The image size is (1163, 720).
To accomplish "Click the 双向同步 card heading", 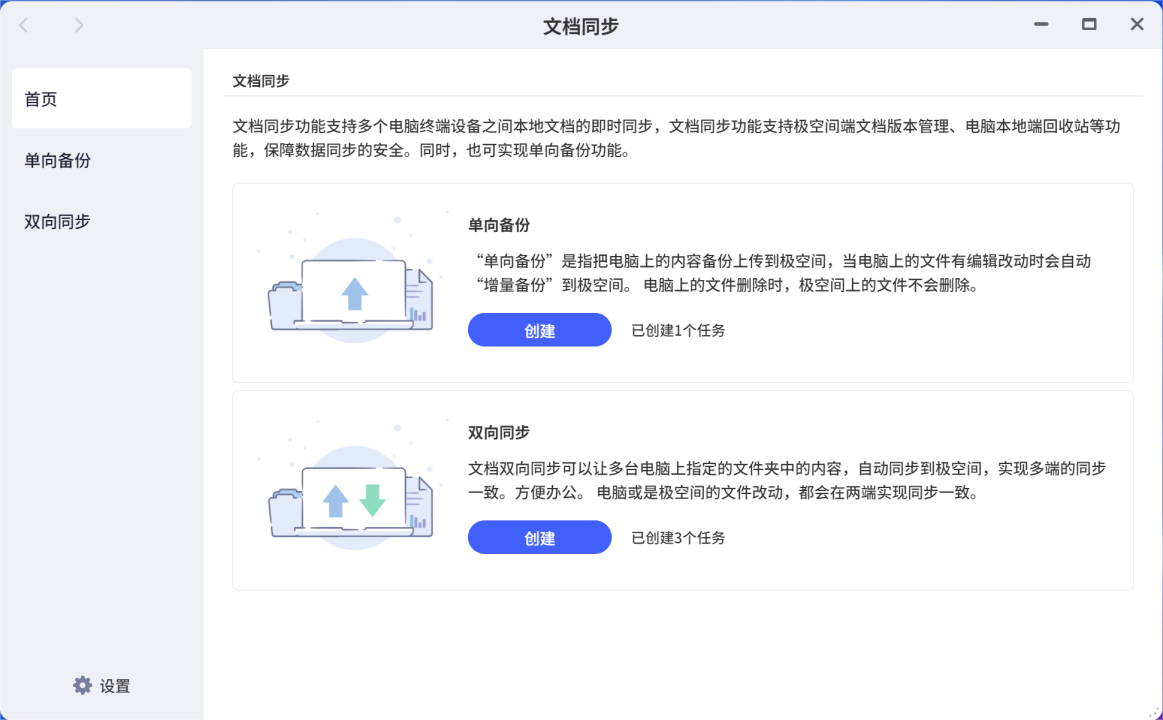I will (x=498, y=432).
